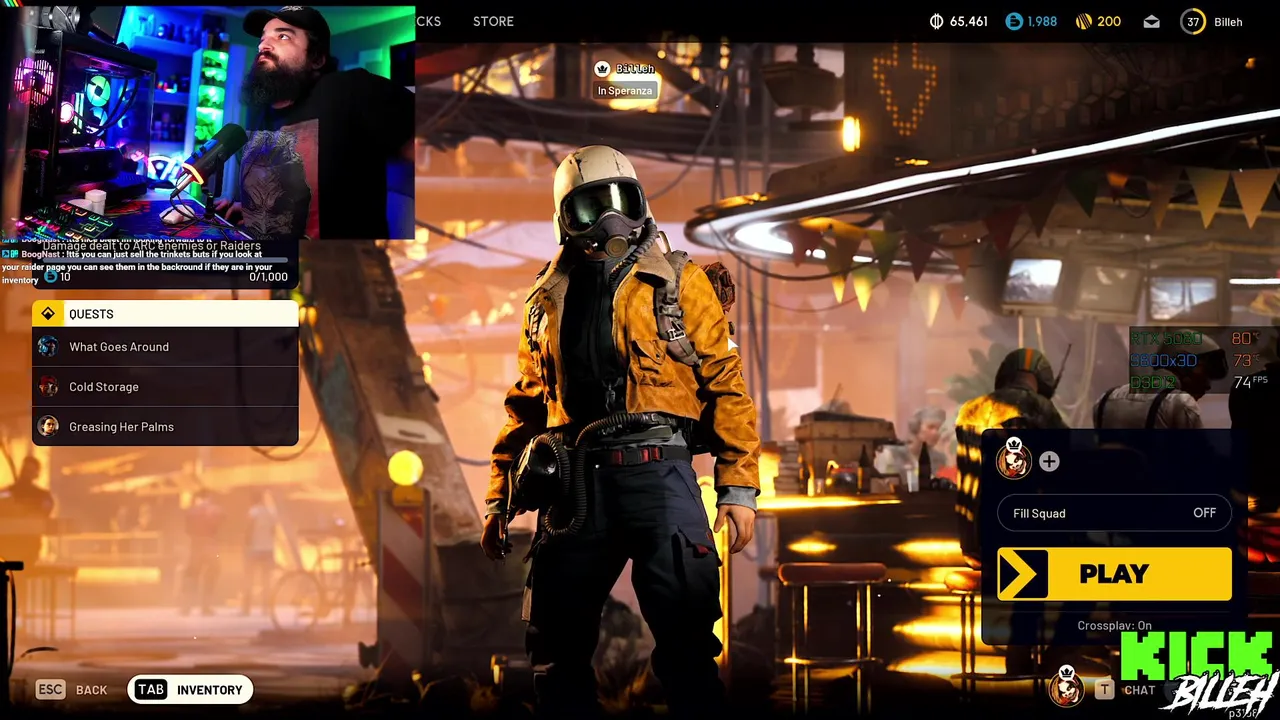Click the blue 1,988 currency icon
The image size is (1280, 720).
[1014, 21]
